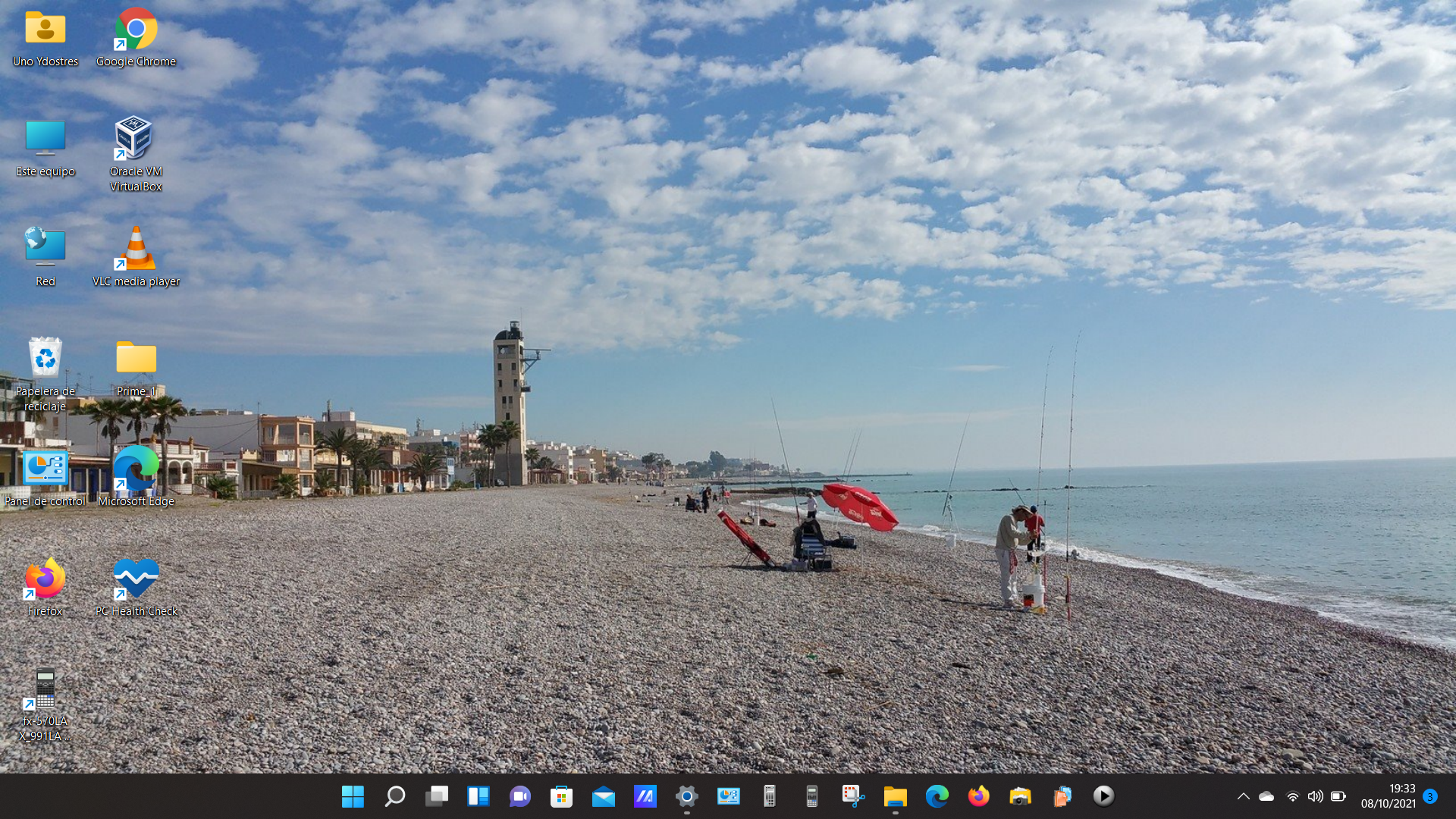This screenshot has height=819, width=1456.
Task: Open Task View on the taskbar
Action: [437, 795]
